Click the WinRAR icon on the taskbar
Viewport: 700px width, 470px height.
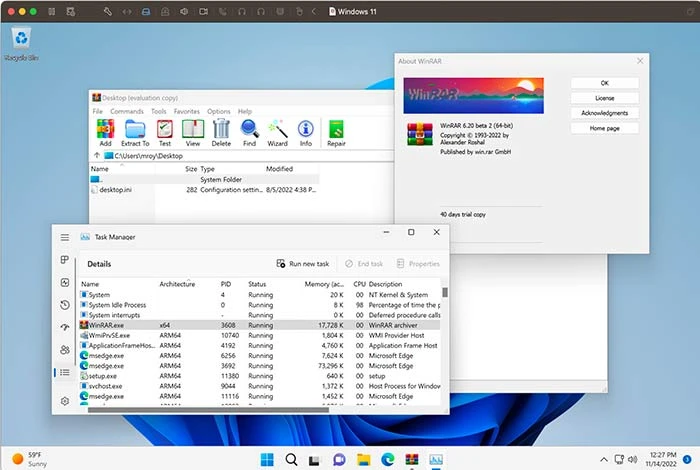pos(412,459)
